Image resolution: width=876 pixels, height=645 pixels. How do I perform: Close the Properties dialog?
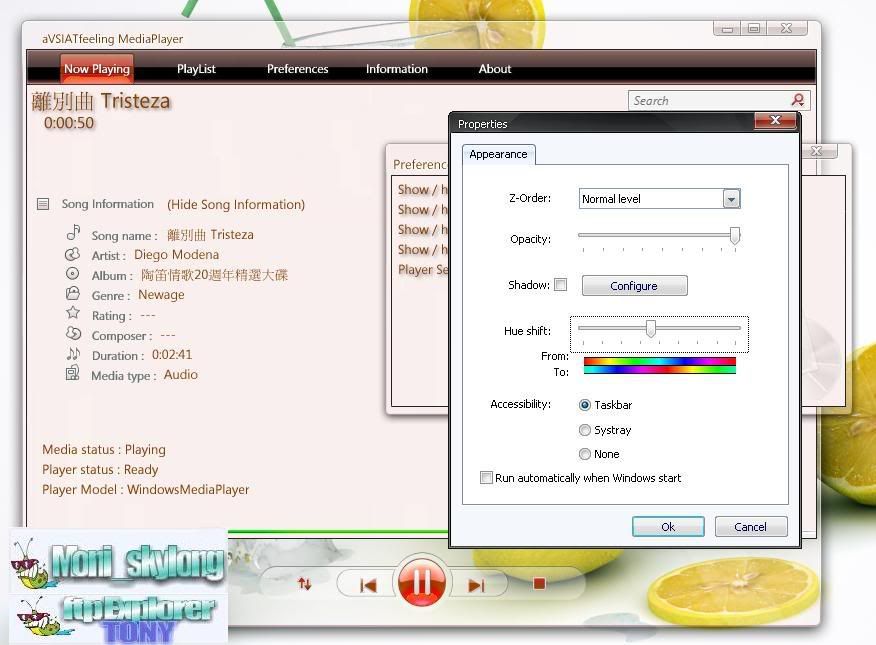(775, 120)
